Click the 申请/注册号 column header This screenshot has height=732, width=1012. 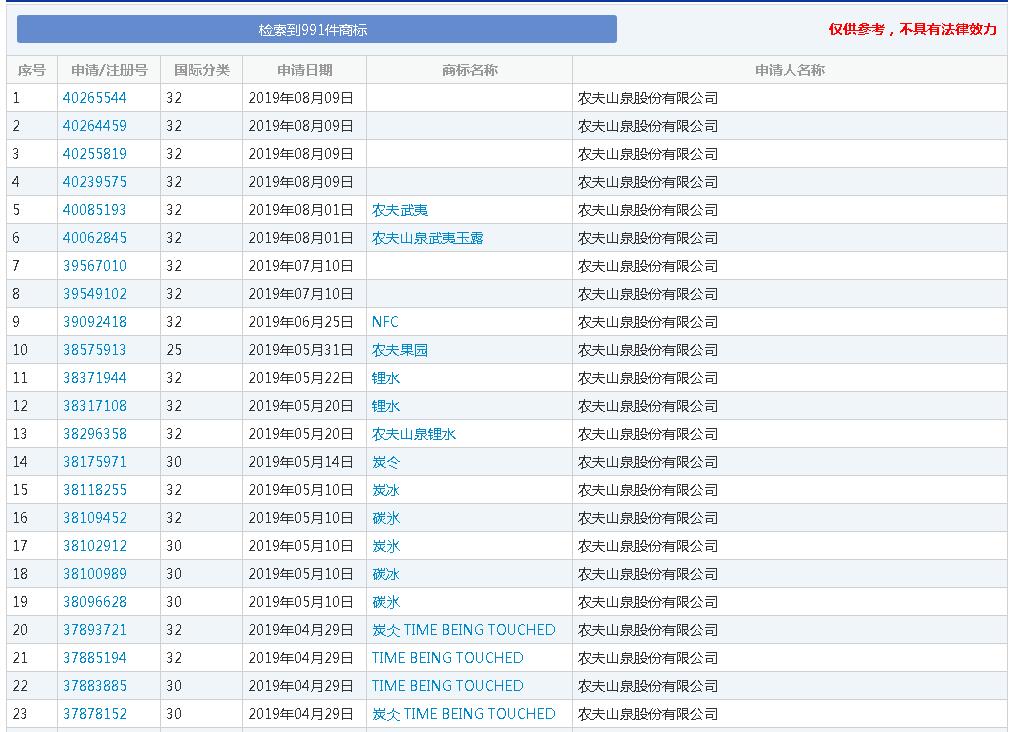click(x=109, y=70)
